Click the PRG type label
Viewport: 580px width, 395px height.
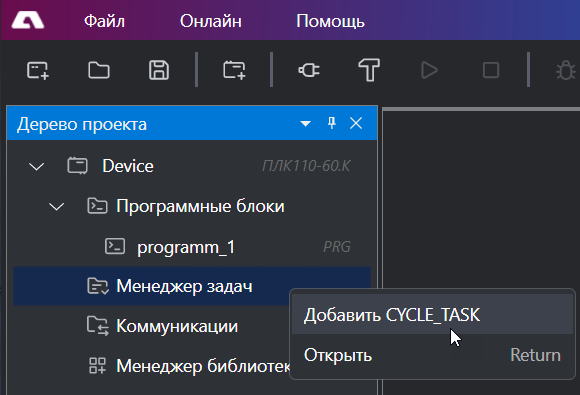[x=337, y=247]
